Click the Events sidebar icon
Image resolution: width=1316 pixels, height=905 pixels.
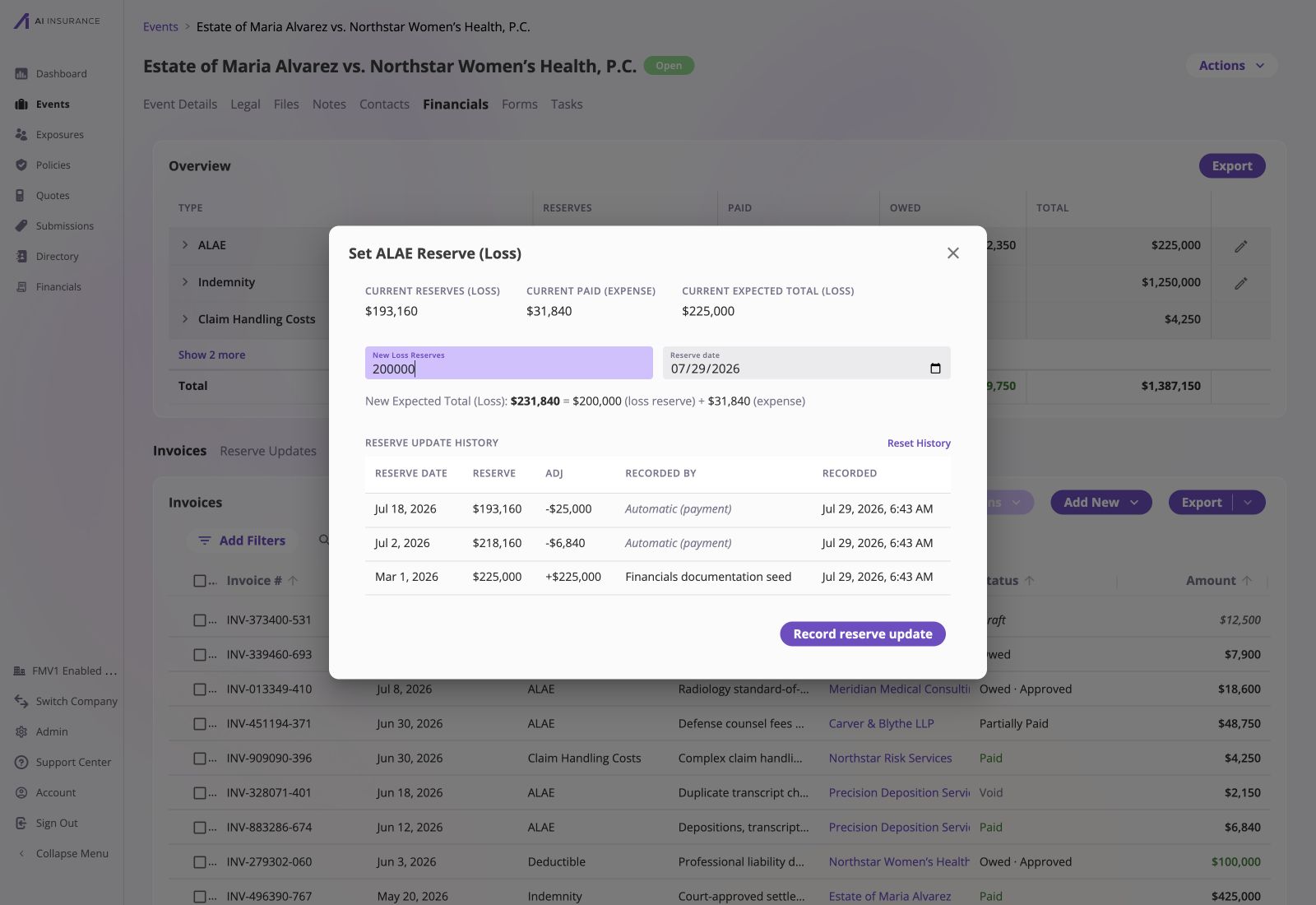point(21,104)
